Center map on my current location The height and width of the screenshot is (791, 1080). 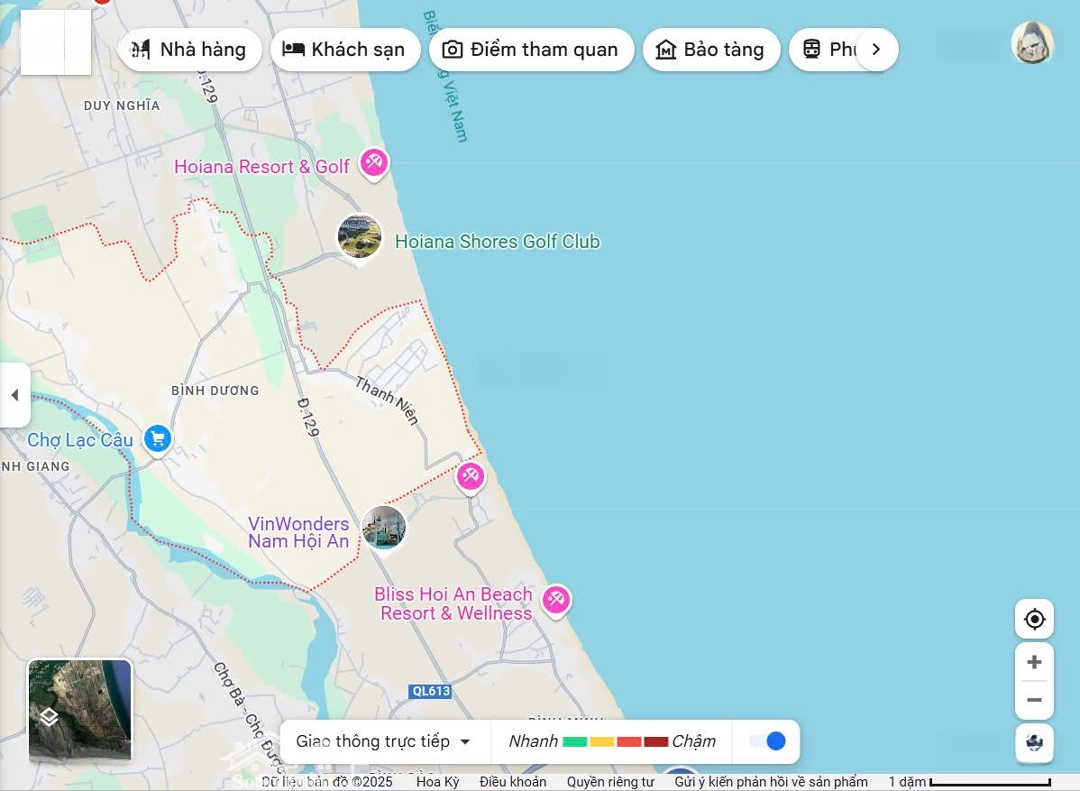point(1034,619)
